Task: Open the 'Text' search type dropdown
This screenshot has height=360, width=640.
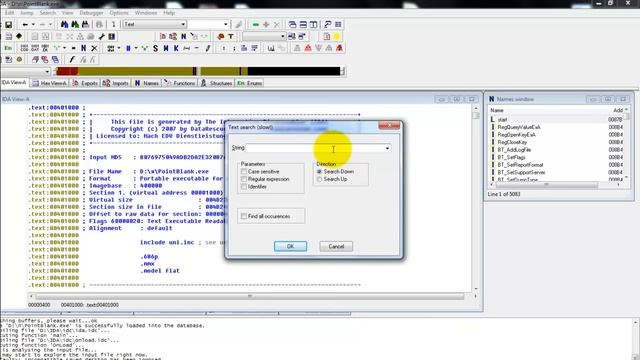Action: tap(183, 24)
